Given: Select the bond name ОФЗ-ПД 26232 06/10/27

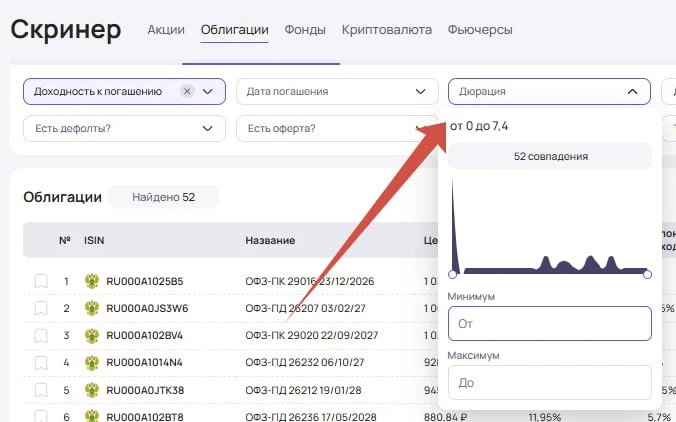Looking at the screenshot, I should tap(305, 363).
